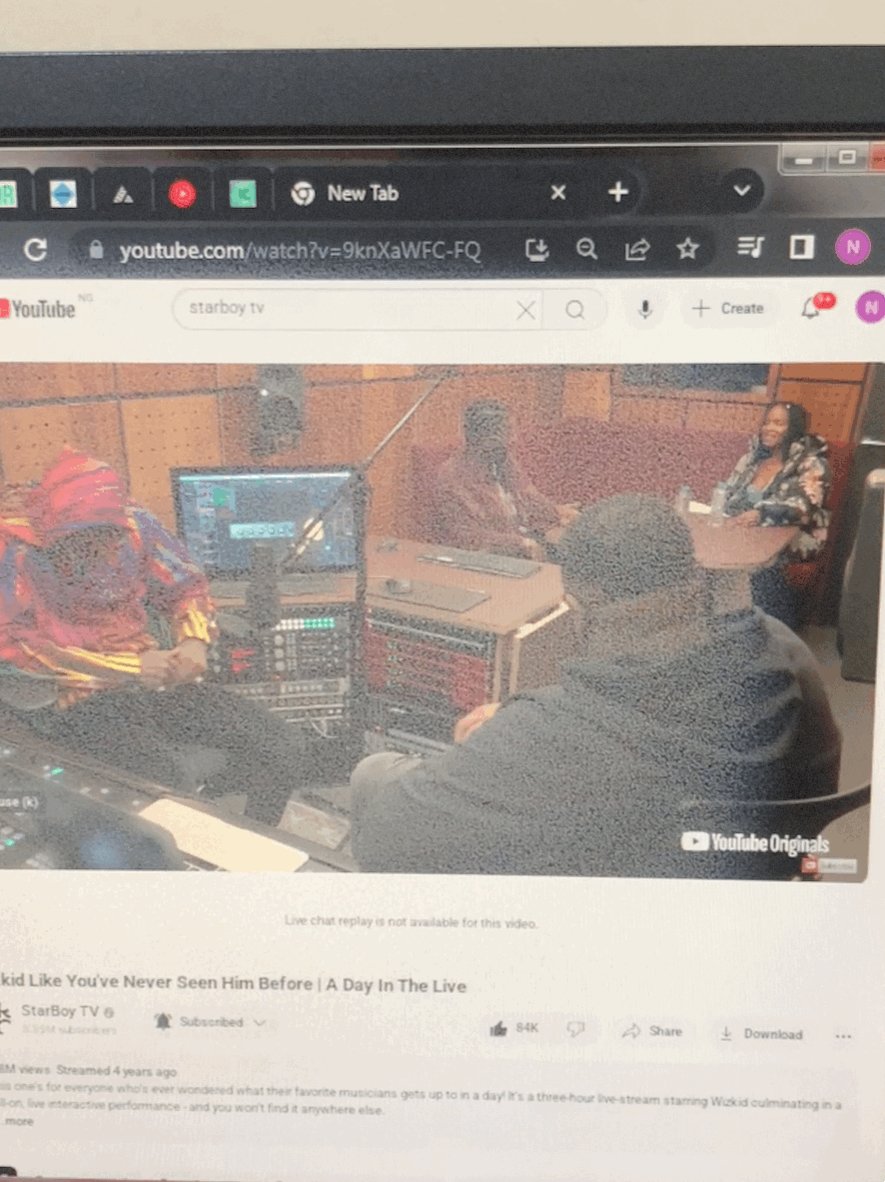Go to YouTube home via logo
This screenshot has height=1182, width=885.
pos(38,309)
